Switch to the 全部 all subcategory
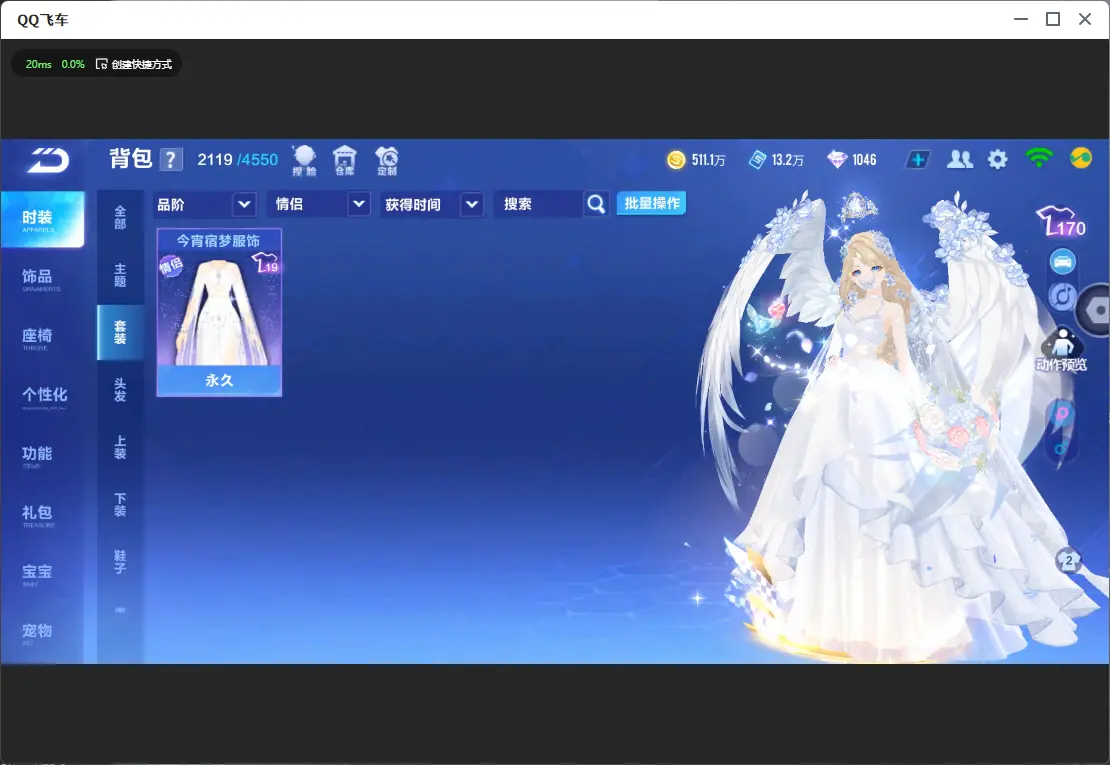The width and height of the screenshot is (1110, 765). coord(120,217)
